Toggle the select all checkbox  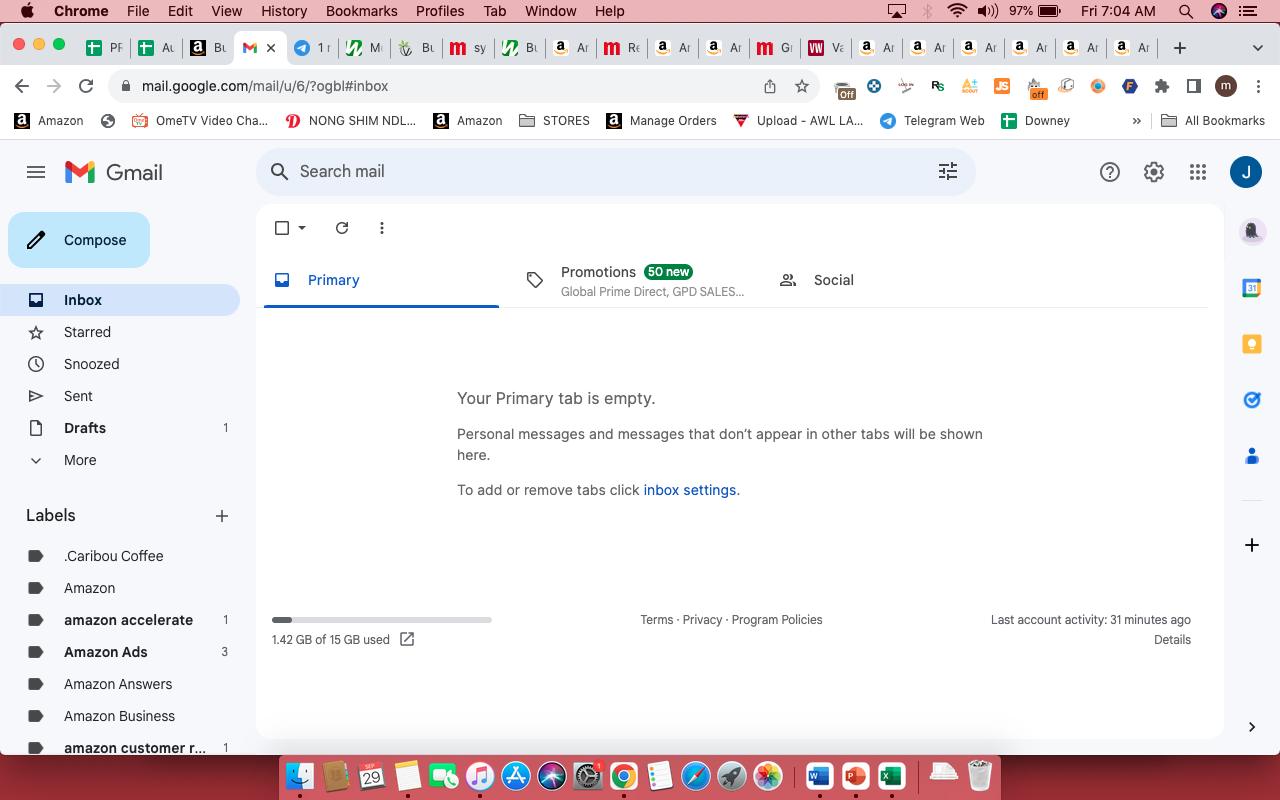(282, 228)
